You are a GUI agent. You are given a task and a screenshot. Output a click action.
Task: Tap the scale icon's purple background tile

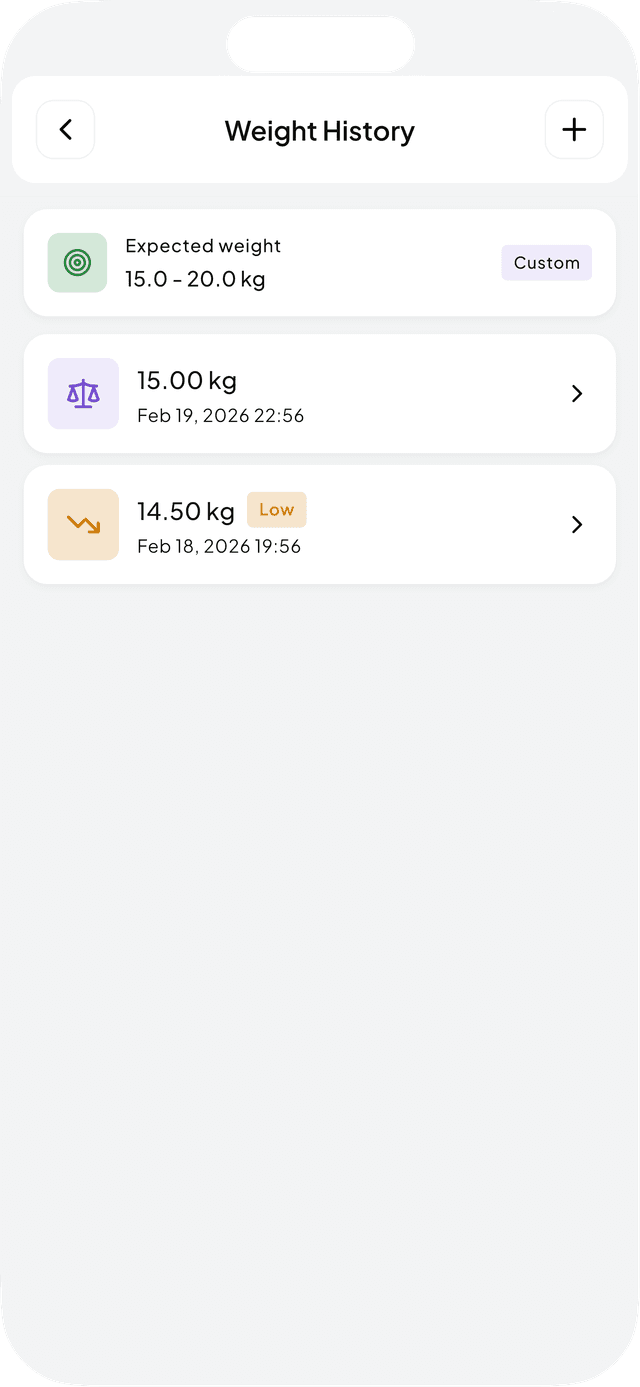pyautogui.click(x=83, y=393)
